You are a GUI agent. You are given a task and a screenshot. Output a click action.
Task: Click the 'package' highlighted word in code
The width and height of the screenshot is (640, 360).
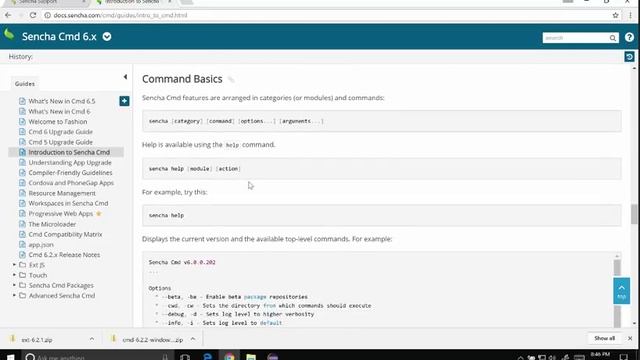pyautogui.click(x=255, y=297)
